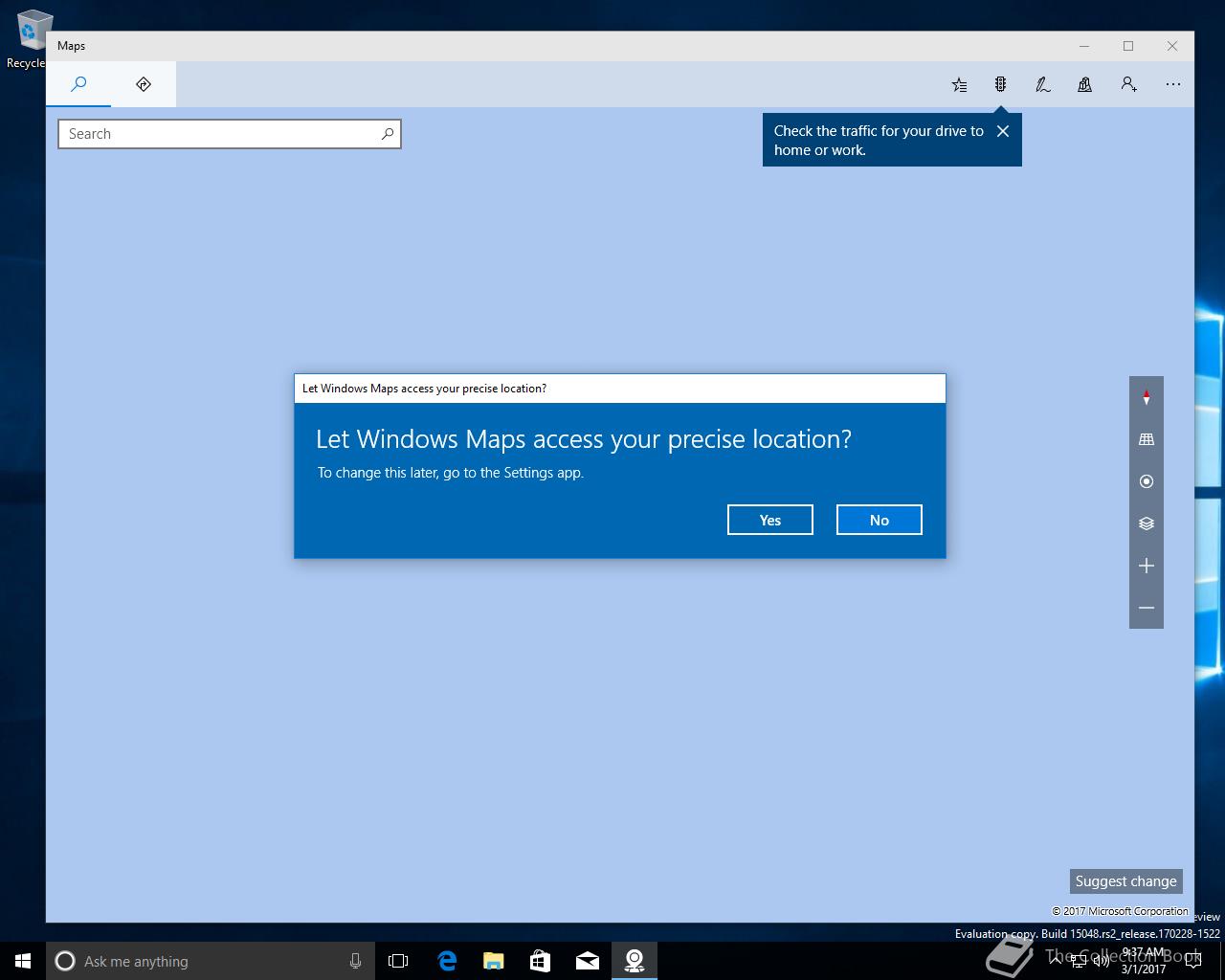This screenshot has width=1225, height=980.
Task: Minimize the Maps window
Action: pyautogui.click(x=1084, y=46)
